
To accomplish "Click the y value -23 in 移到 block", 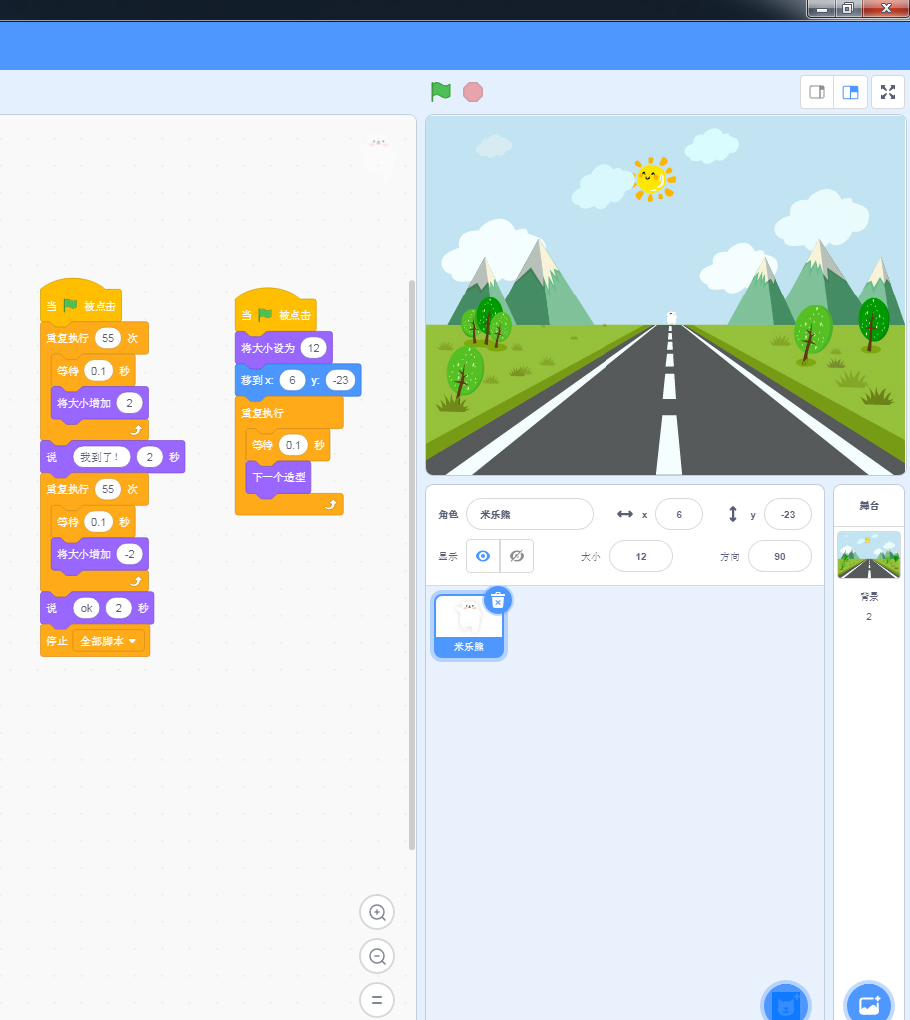I will point(341,380).
